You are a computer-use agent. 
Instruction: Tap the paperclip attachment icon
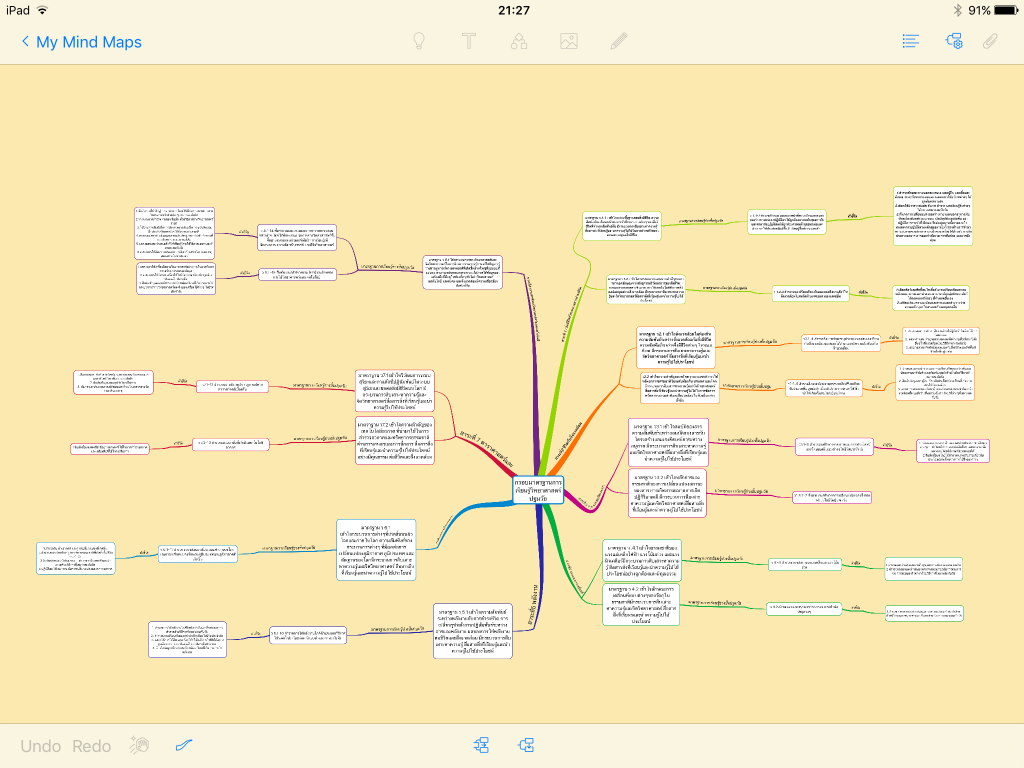coord(991,42)
